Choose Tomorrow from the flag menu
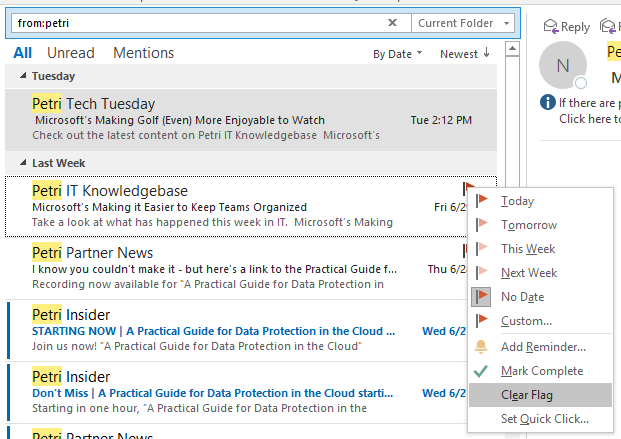 click(x=540, y=225)
